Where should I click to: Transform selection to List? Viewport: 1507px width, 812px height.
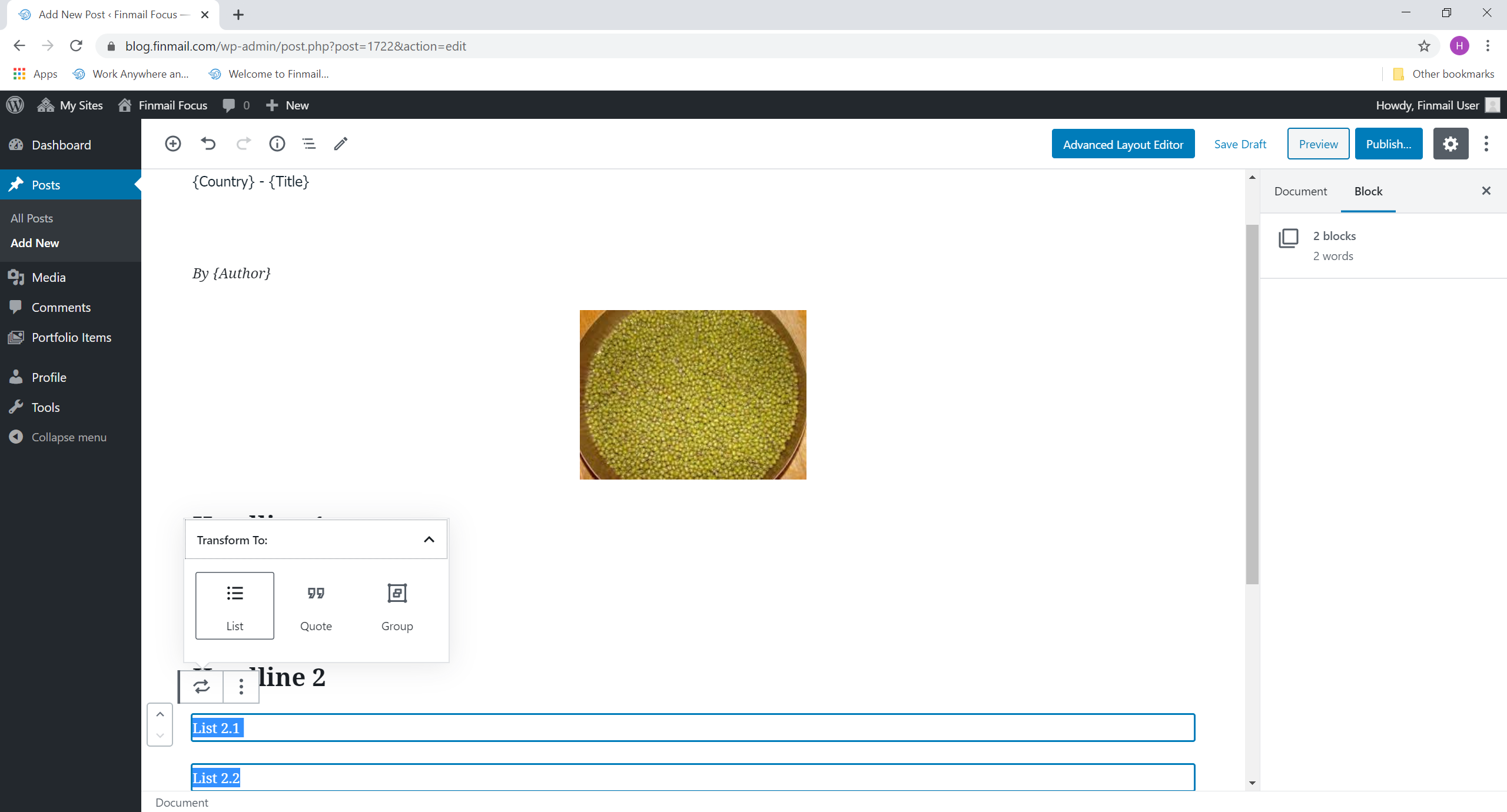tap(235, 605)
